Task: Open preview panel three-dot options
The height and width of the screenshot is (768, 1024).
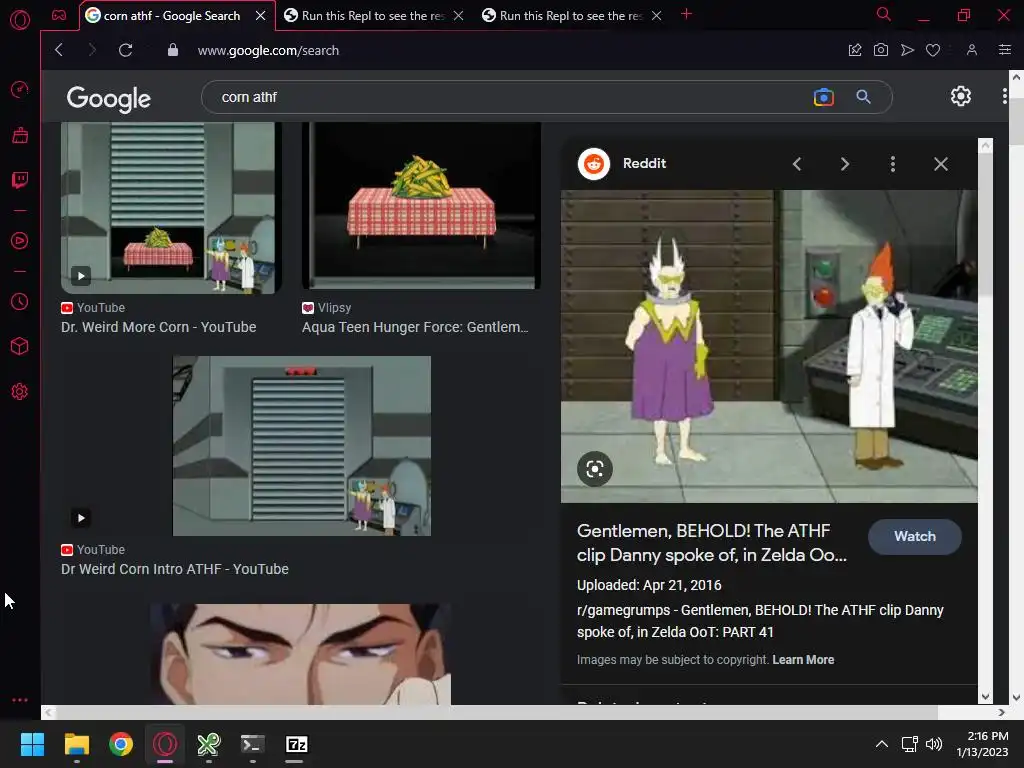Action: [893, 164]
